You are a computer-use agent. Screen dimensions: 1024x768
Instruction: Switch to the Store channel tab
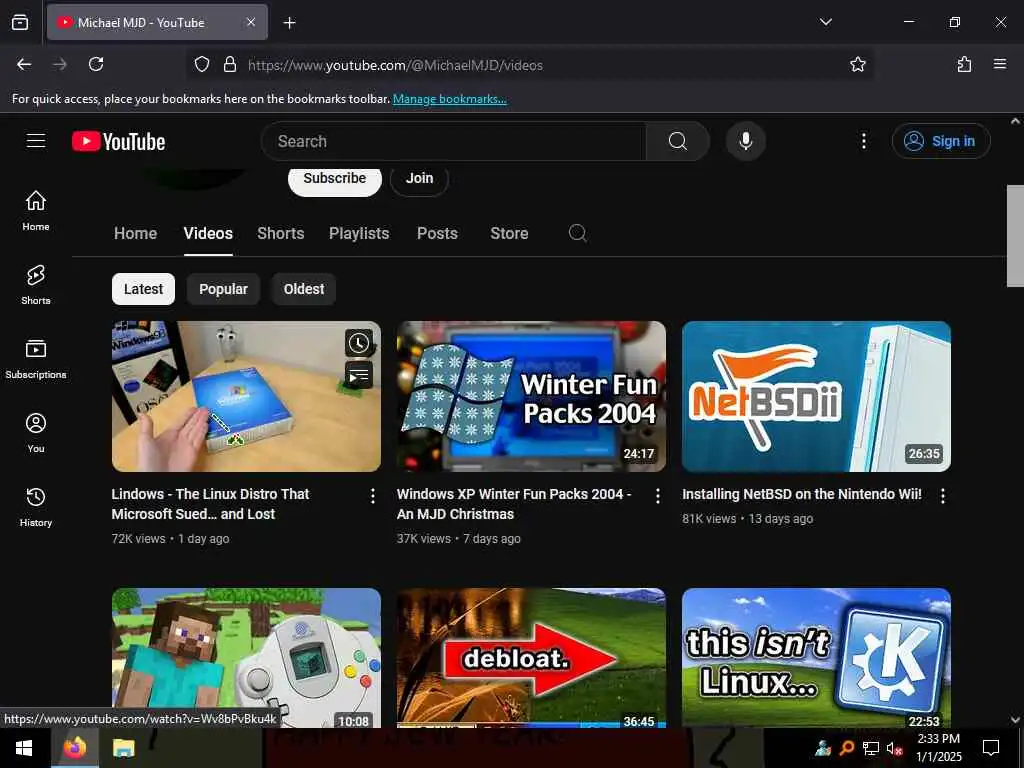(509, 233)
